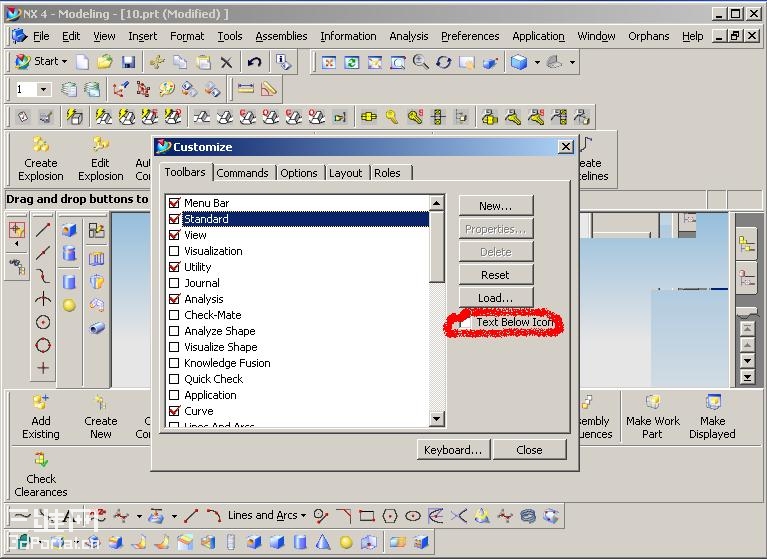
Task: Open a part using the Open folder icon
Action: click(105, 62)
